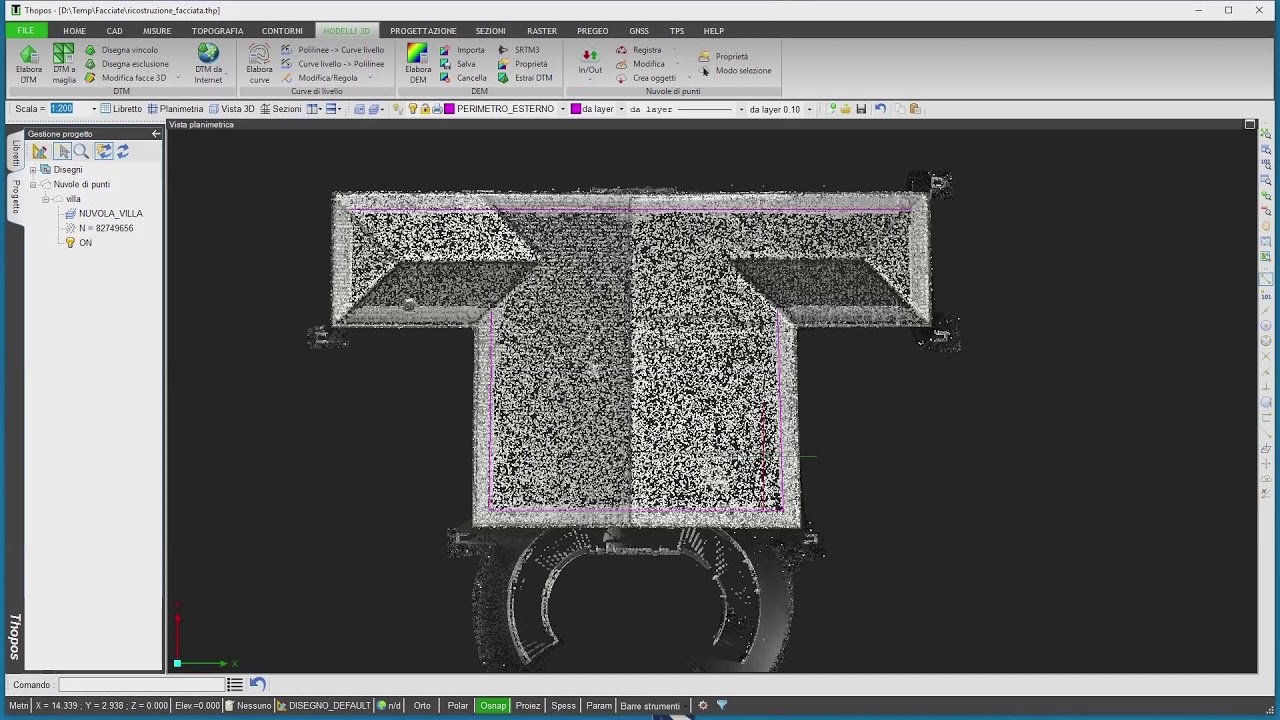Click Polilinee -> Curve livello
The image size is (1280, 720).
click(332, 50)
